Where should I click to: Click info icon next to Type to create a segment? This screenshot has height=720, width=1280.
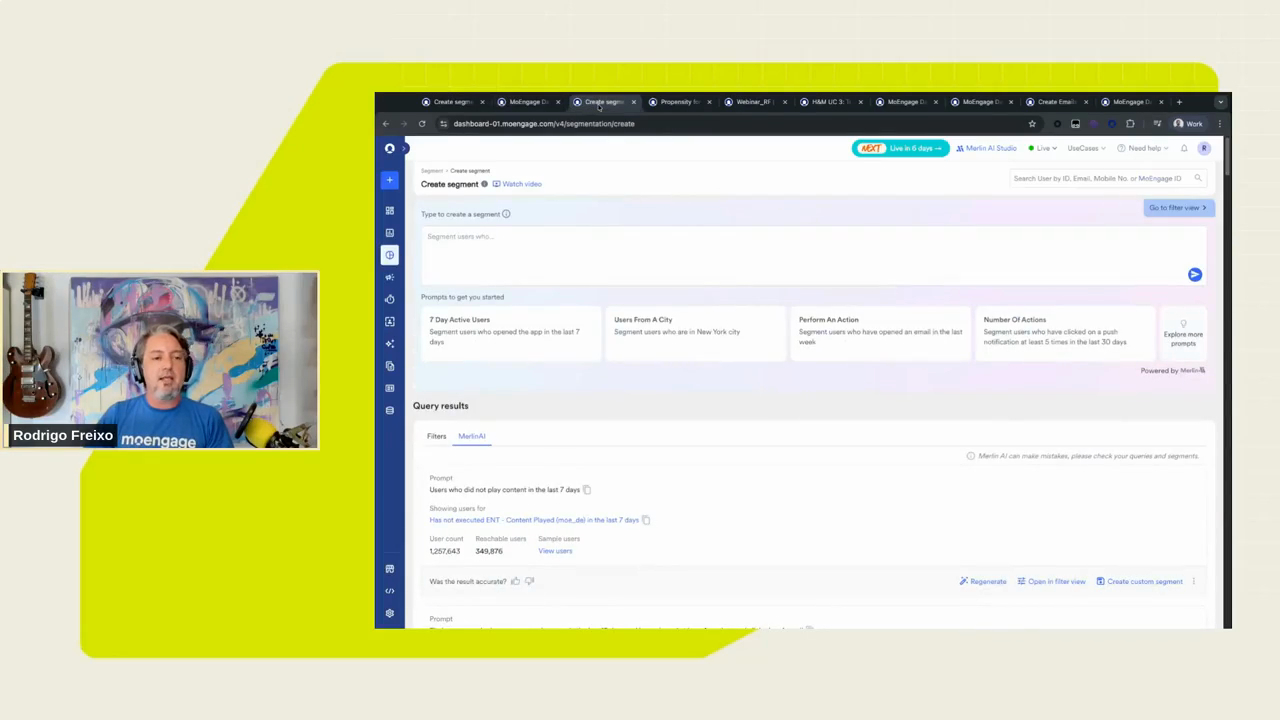click(x=506, y=214)
